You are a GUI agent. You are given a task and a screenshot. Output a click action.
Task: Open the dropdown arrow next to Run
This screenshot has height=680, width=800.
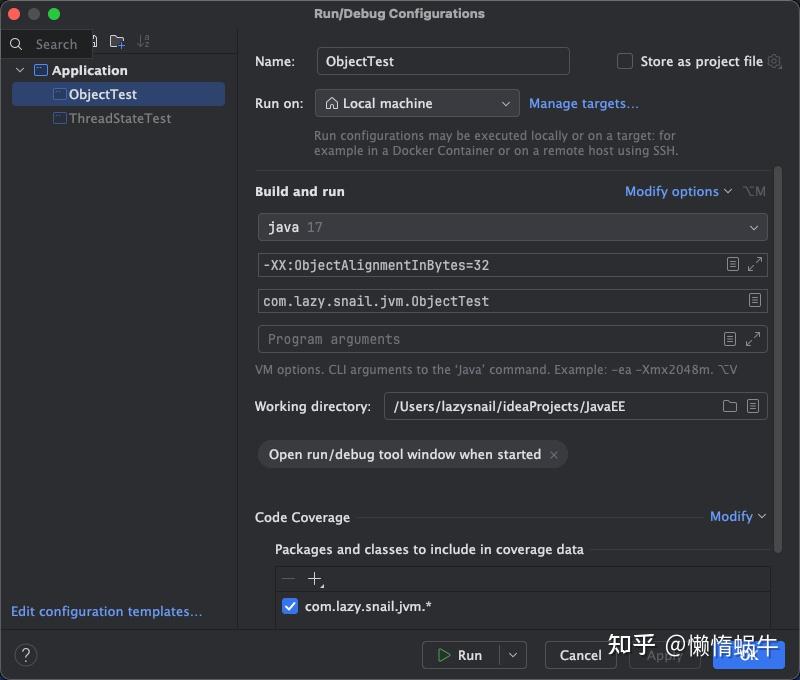pos(513,655)
